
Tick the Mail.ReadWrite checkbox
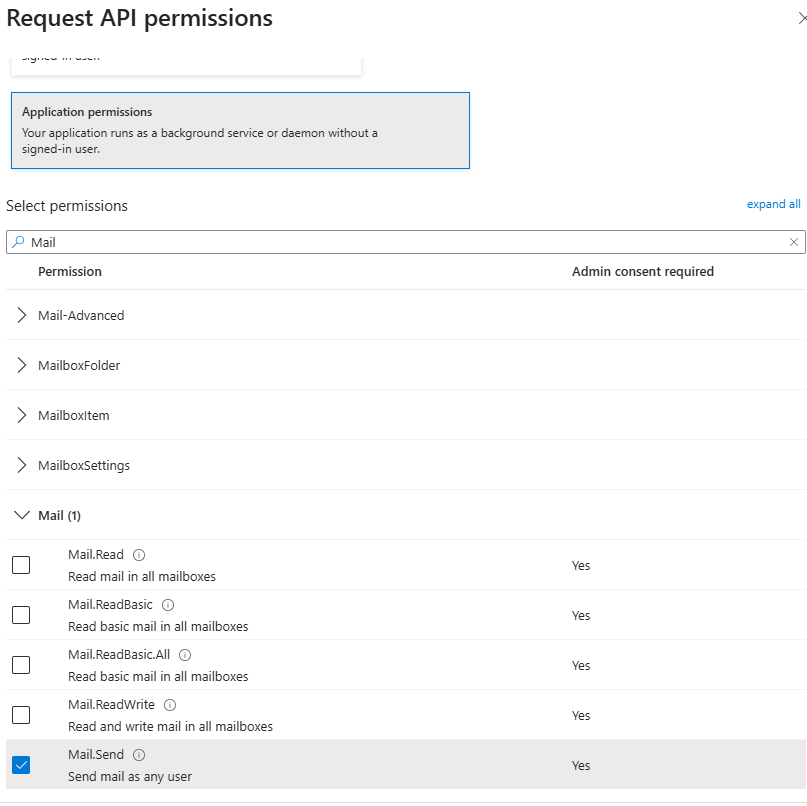21,715
